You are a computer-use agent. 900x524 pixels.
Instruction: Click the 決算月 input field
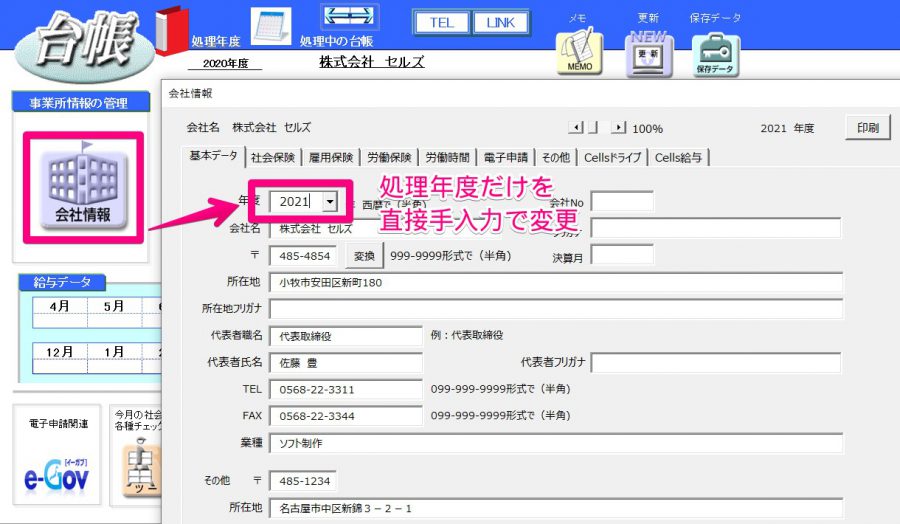622,255
